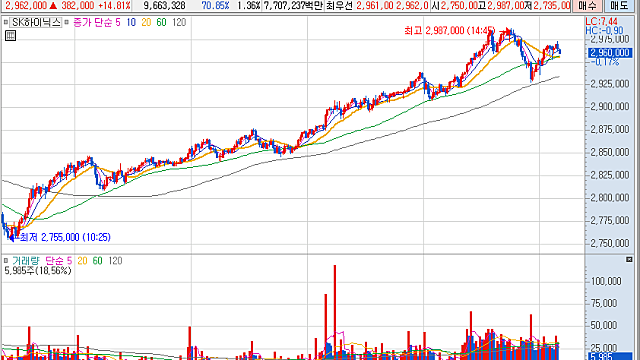Select volume moving average period 60
Image resolution: width=640 pixels, height=360 pixels.
click(98, 260)
